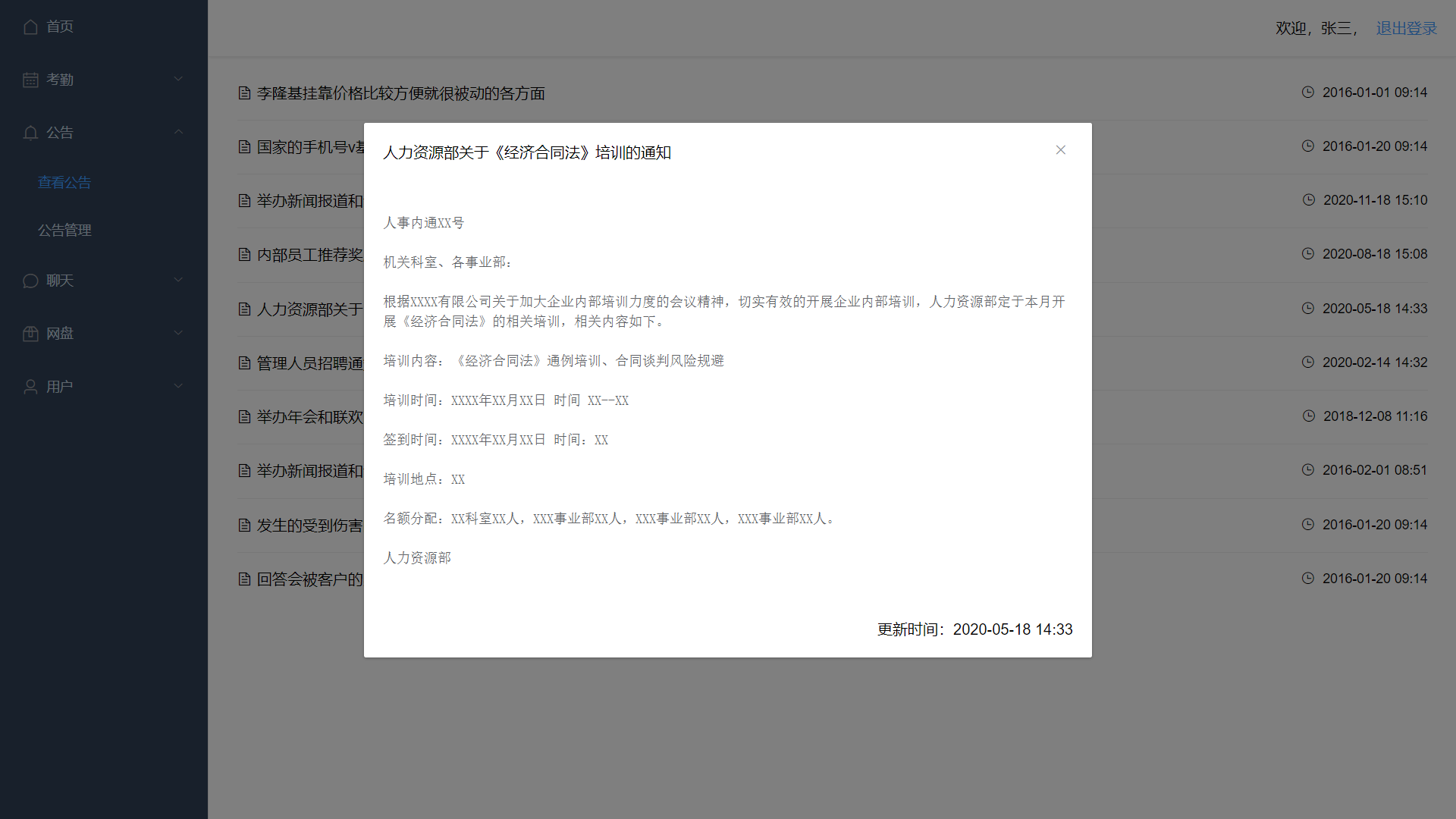Select 查看公告 submenu item
This screenshot has width=1456, height=819.
pyautogui.click(x=64, y=183)
